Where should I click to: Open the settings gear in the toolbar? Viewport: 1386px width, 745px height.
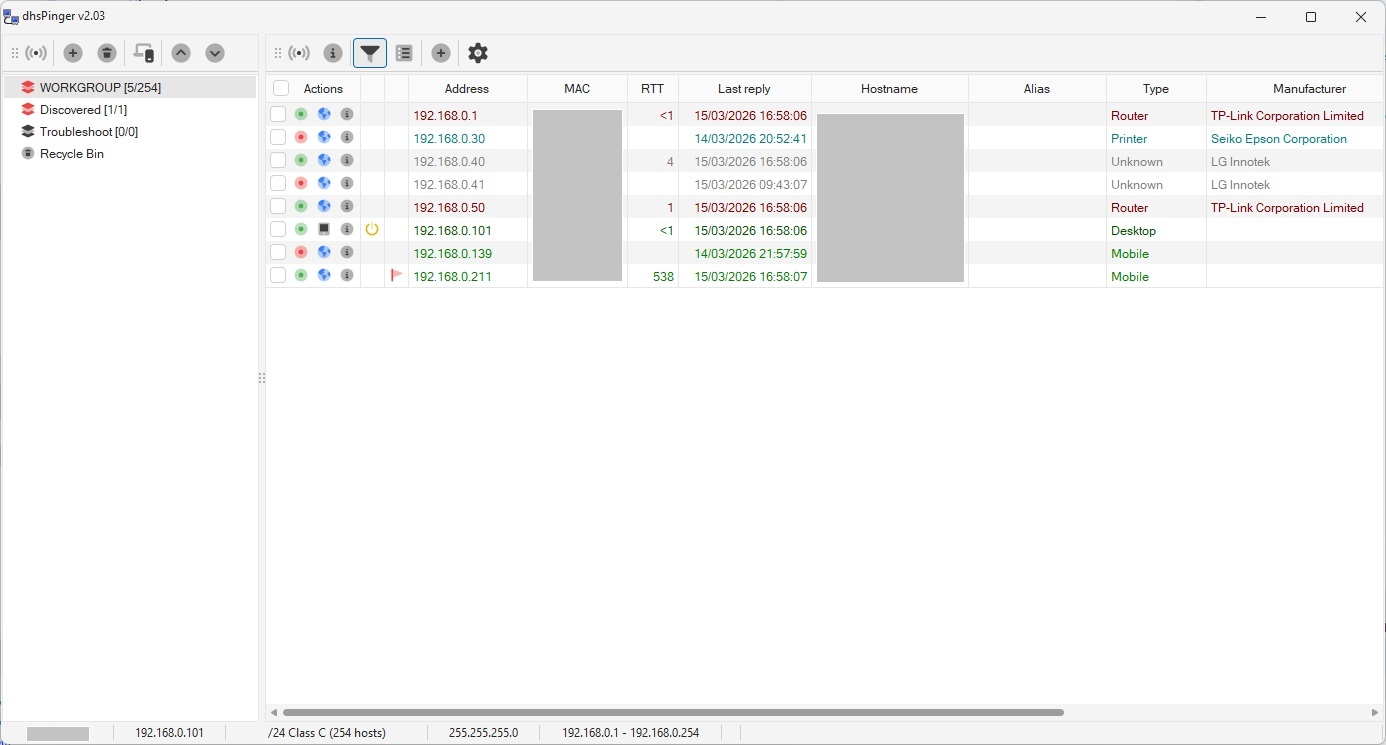pos(477,53)
